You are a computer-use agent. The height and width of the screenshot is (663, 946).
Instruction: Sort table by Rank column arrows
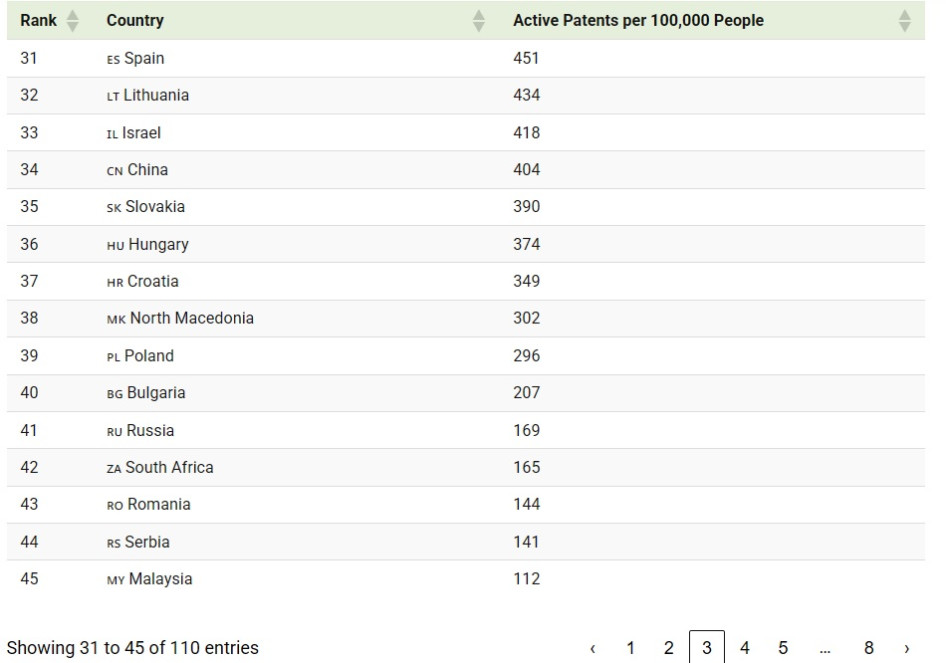coord(72,20)
